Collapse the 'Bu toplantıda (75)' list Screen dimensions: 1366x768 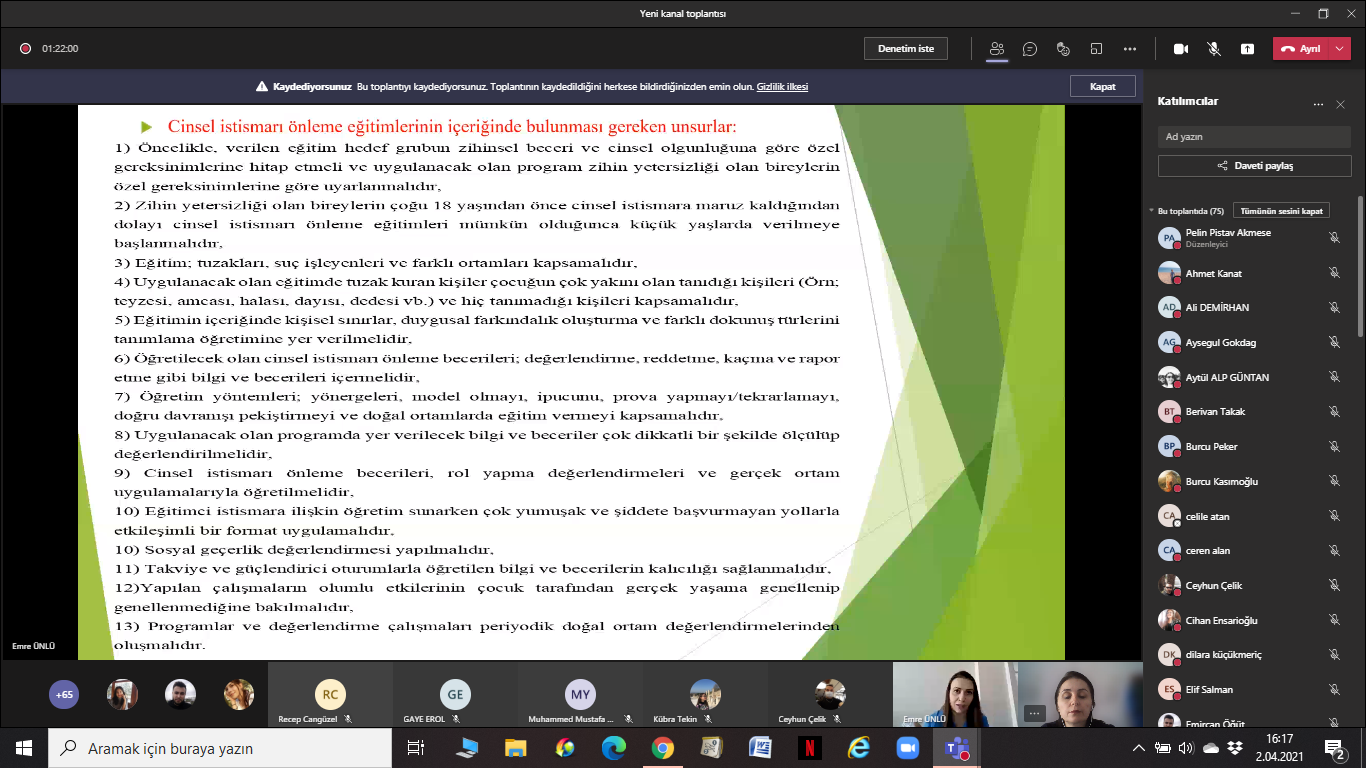tap(1151, 211)
